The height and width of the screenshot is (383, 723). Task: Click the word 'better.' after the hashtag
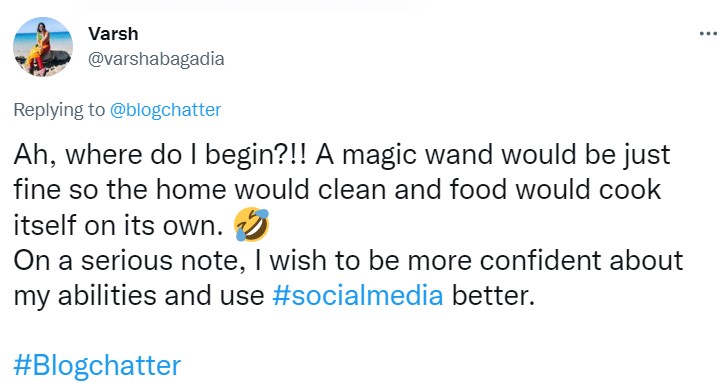[x=493, y=295]
